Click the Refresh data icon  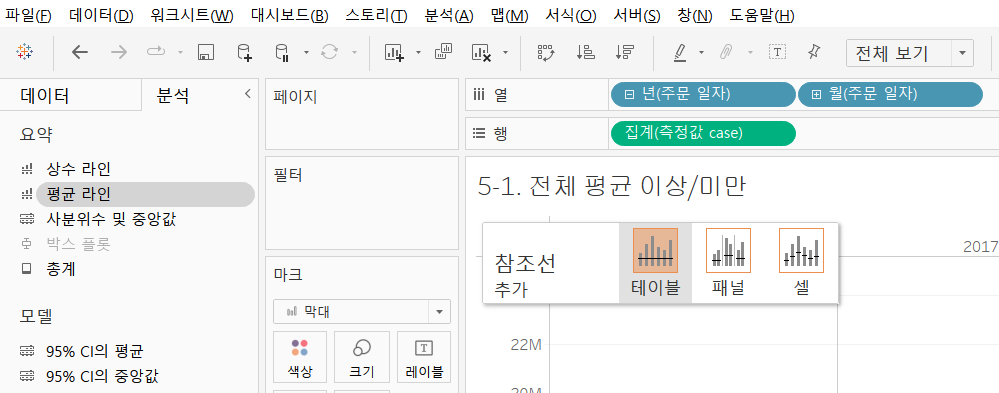(329, 52)
